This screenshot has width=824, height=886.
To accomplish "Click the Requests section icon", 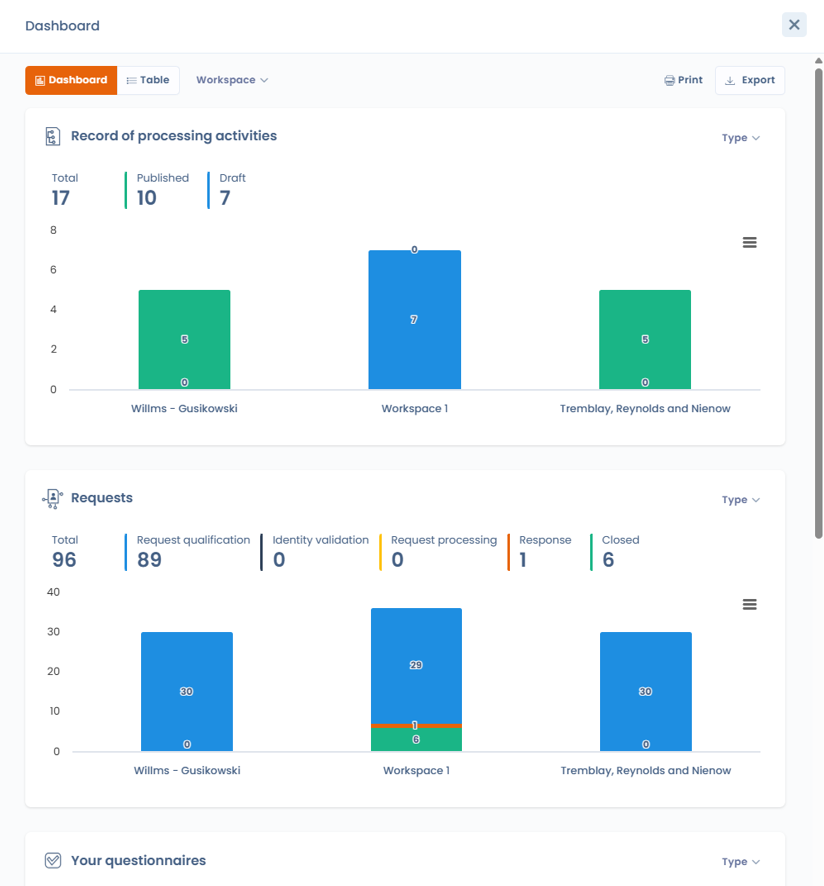I will pyautogui.click(x=53, y=498).
